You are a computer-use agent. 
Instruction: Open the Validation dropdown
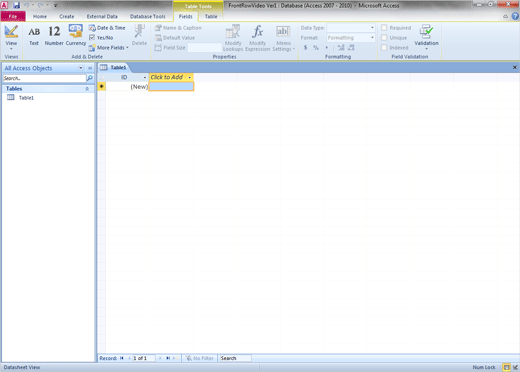tap(426, 37)
